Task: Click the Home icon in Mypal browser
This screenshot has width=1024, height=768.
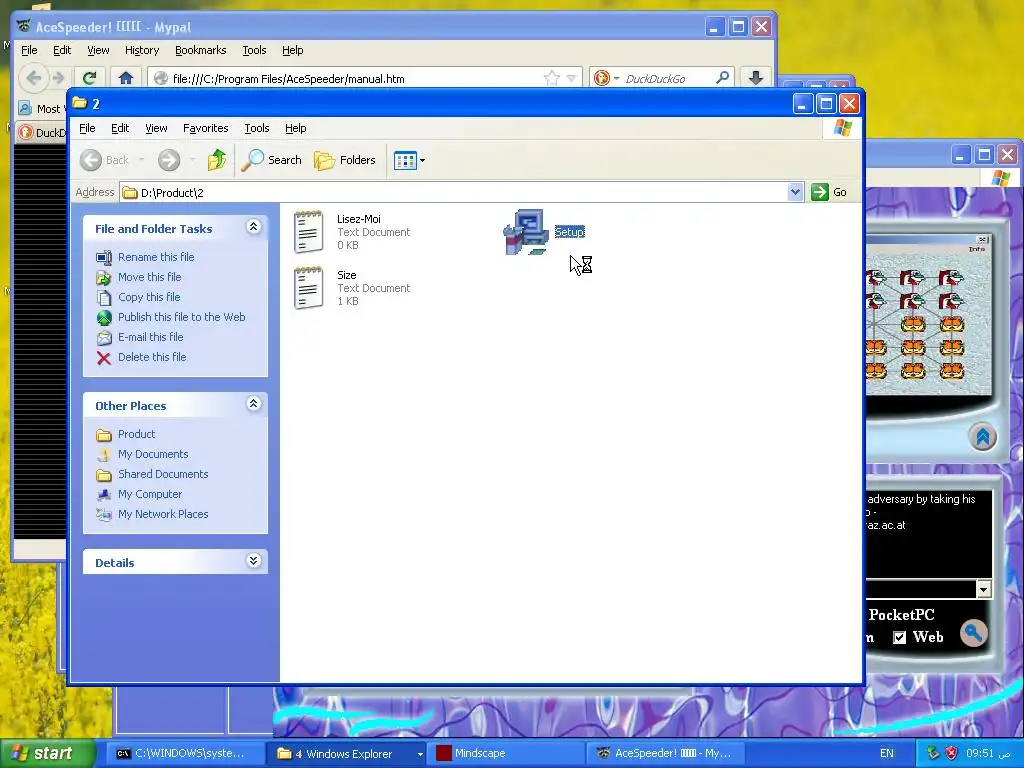Action: click(x=125, y=78)
